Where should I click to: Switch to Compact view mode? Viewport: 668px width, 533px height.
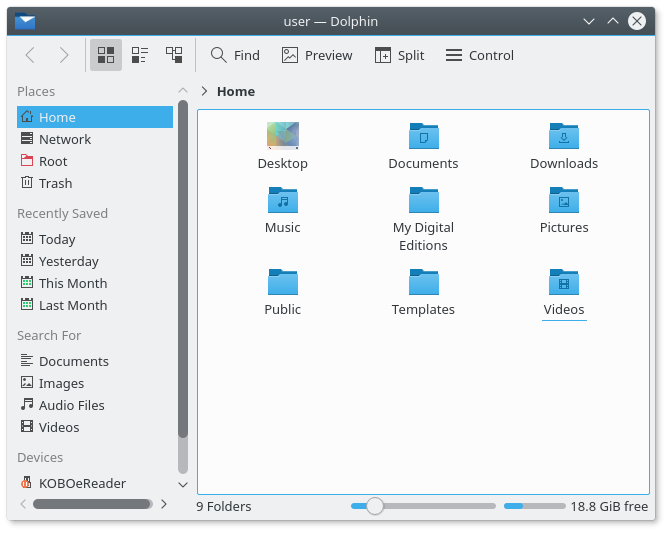click(x=140, y=55)
